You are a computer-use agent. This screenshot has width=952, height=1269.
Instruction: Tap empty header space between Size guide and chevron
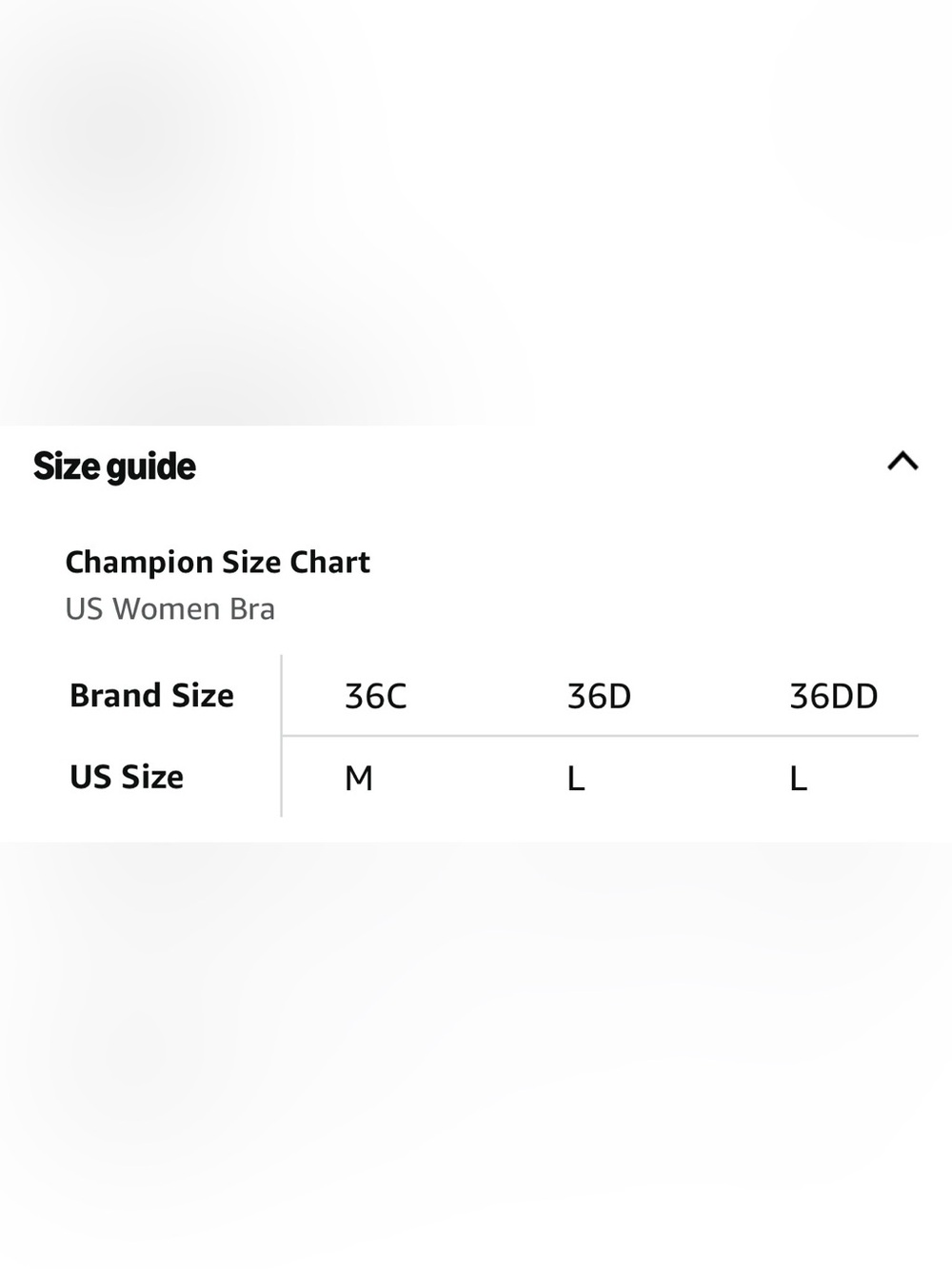(x=541, y=466)
